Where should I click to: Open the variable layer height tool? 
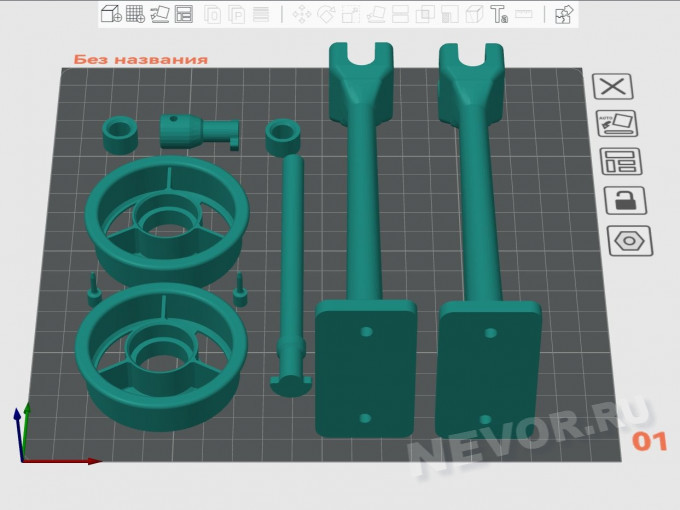click(261, 14)
